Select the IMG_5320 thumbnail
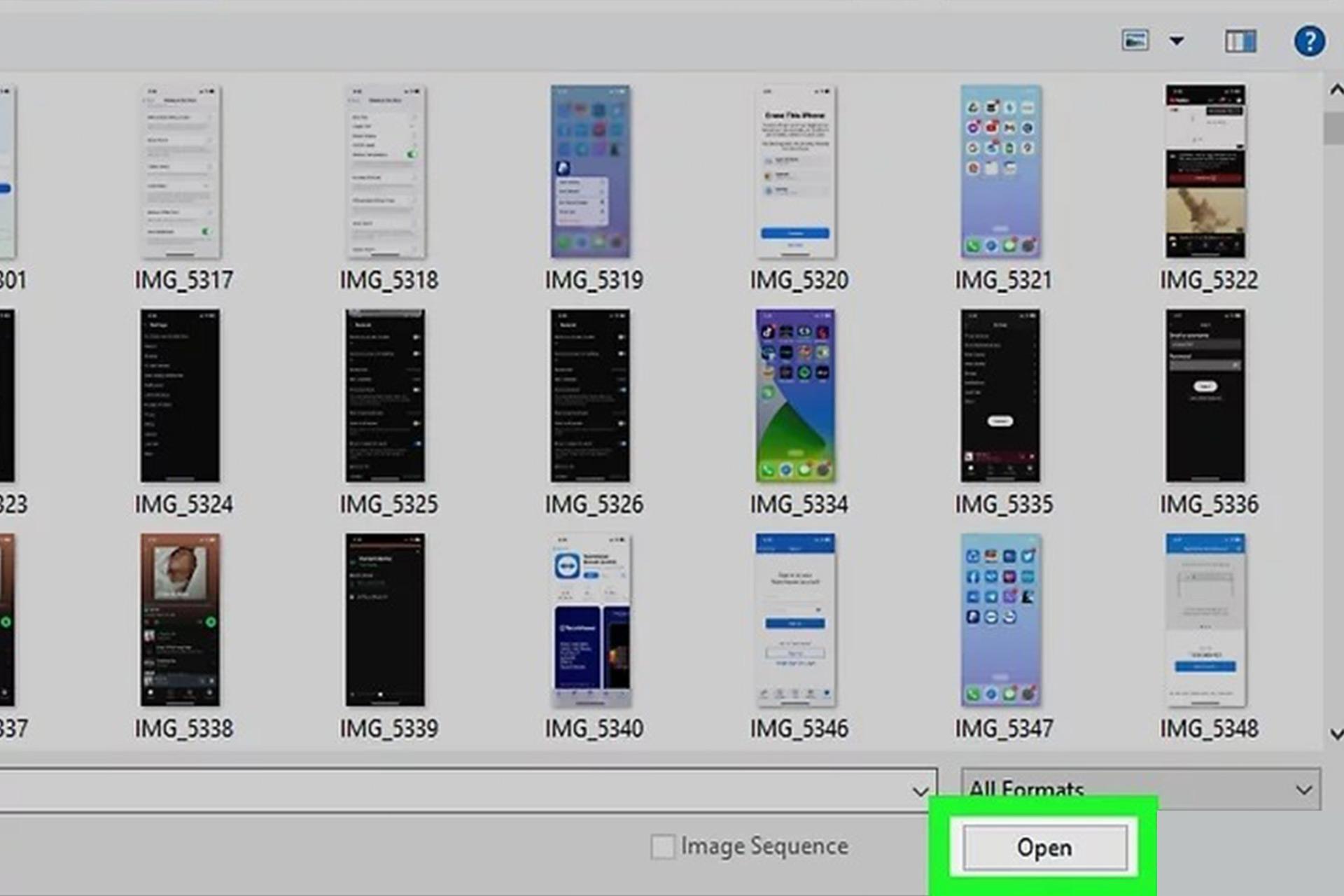This screenshot has height=896, width=1344. point(796,171)
